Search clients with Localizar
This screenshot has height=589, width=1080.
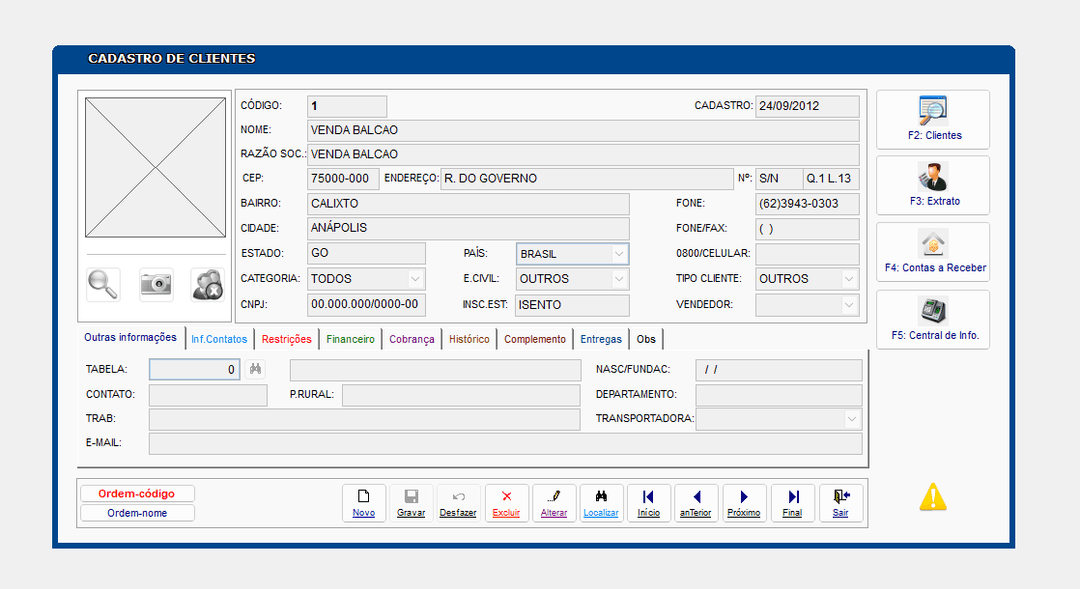pos(601,504)
